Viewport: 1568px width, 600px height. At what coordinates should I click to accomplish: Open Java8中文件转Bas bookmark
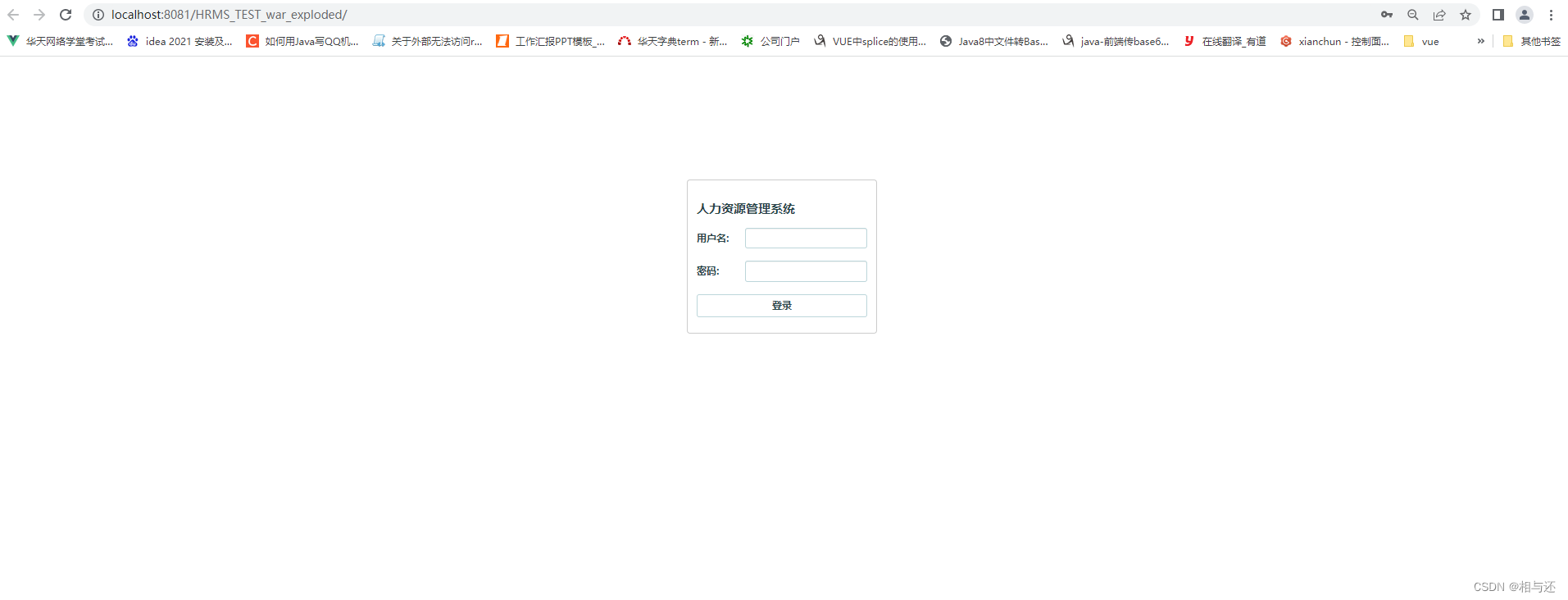[x=993, y=41]
